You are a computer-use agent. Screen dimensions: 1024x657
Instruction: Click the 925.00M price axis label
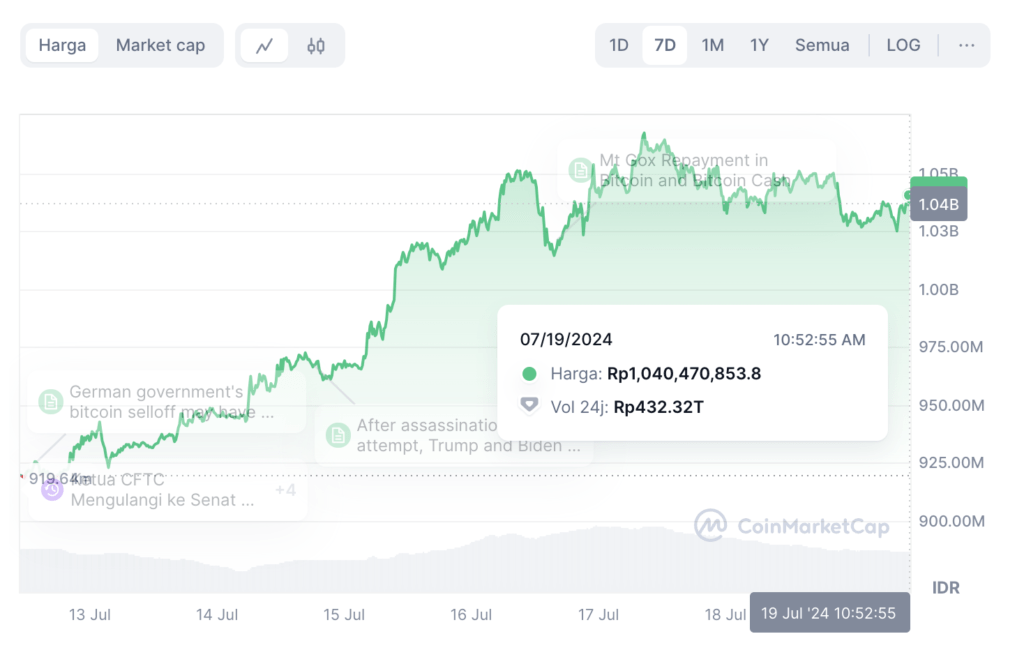[x=951, y=462]
